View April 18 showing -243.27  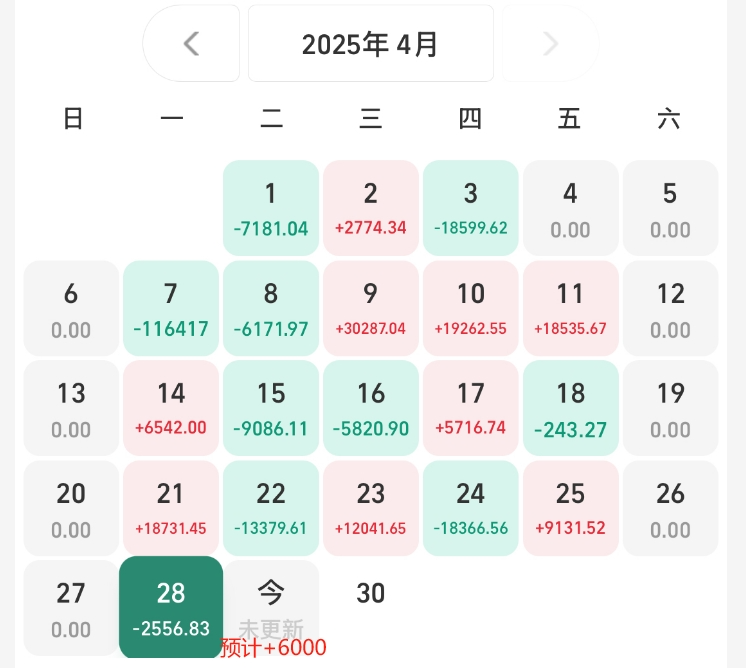click(x=570, y=408)
